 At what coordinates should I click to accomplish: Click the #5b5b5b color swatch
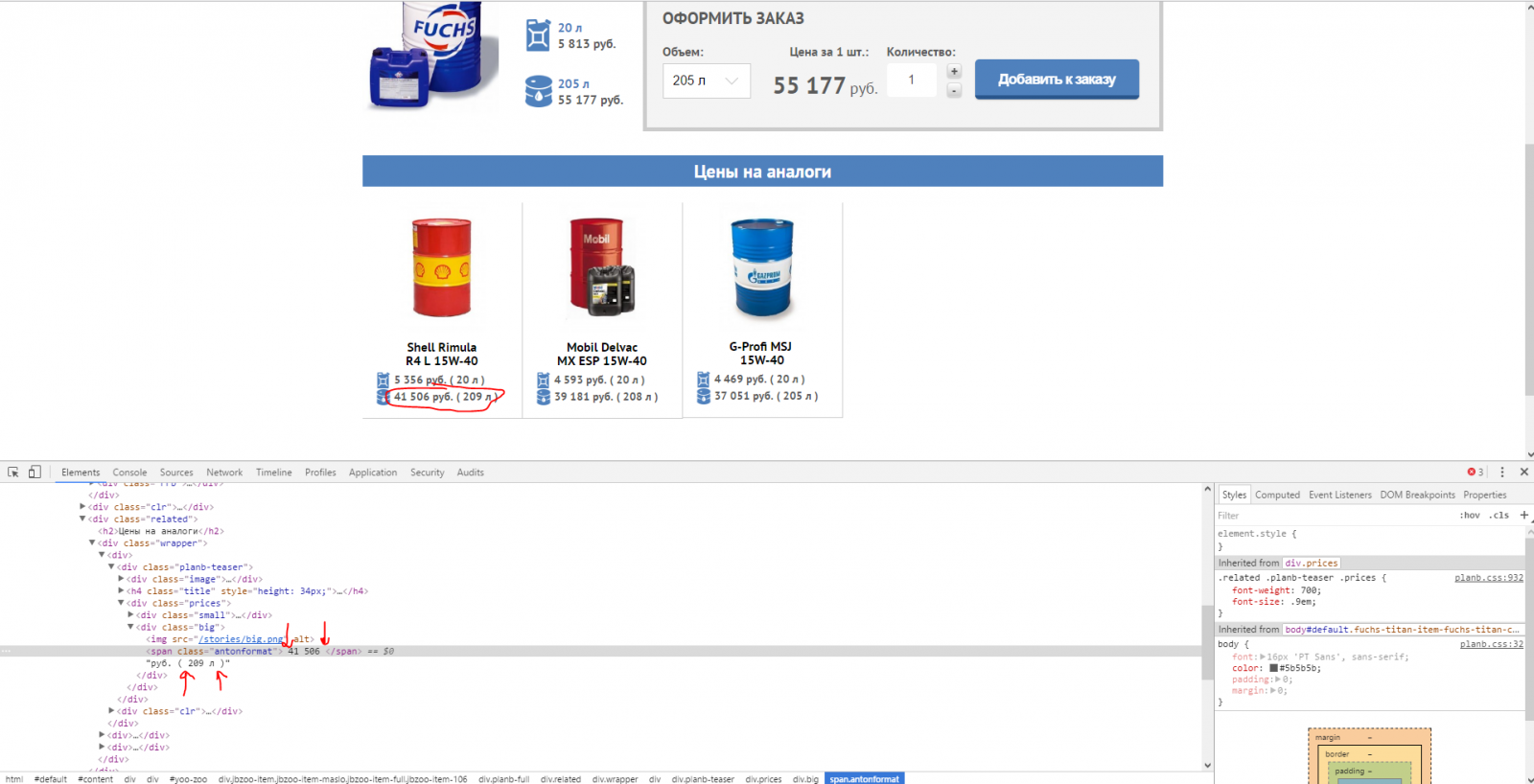(x=1274, y=668)
